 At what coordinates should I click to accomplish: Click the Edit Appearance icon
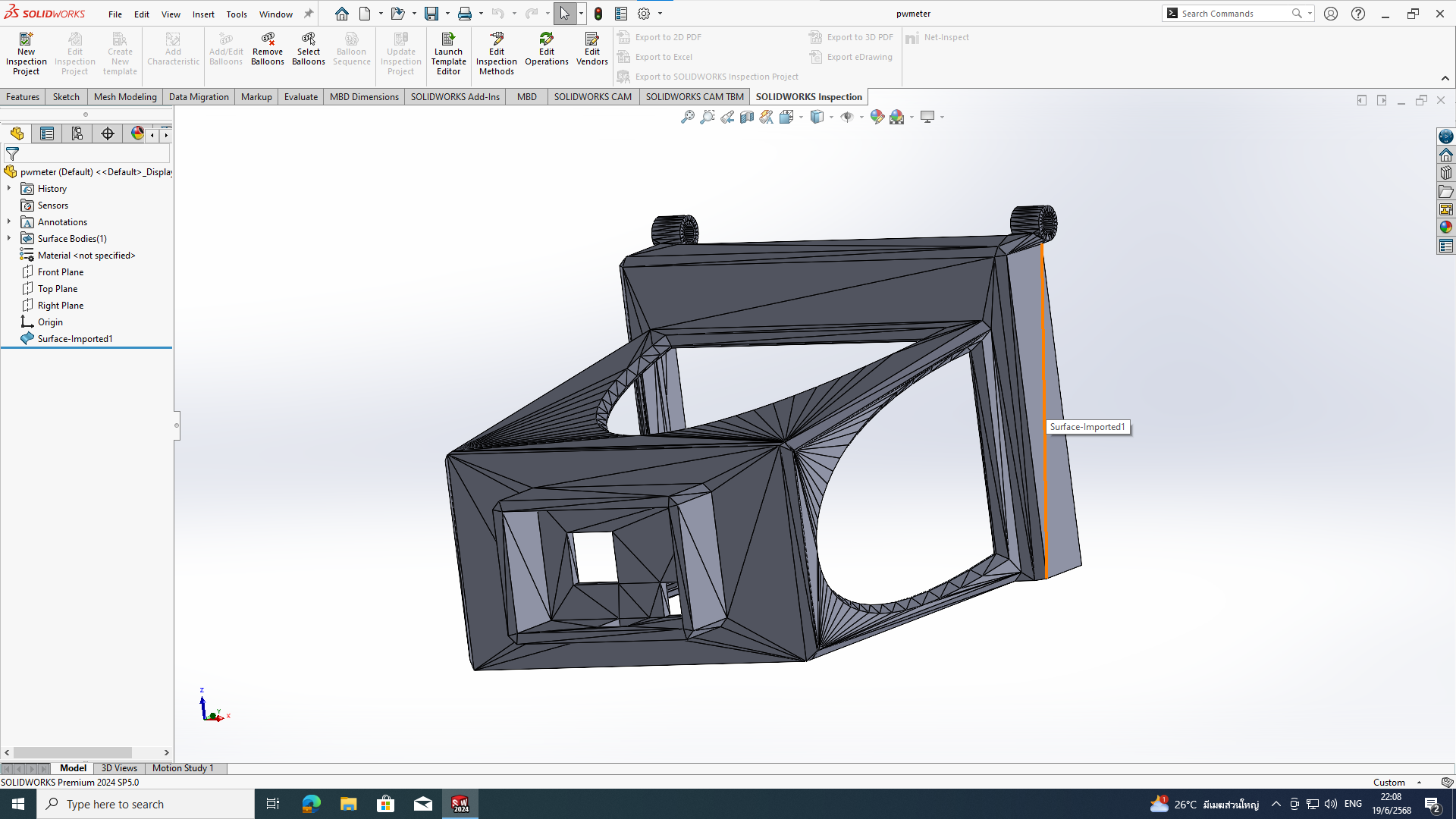click(x=877, y=117)
